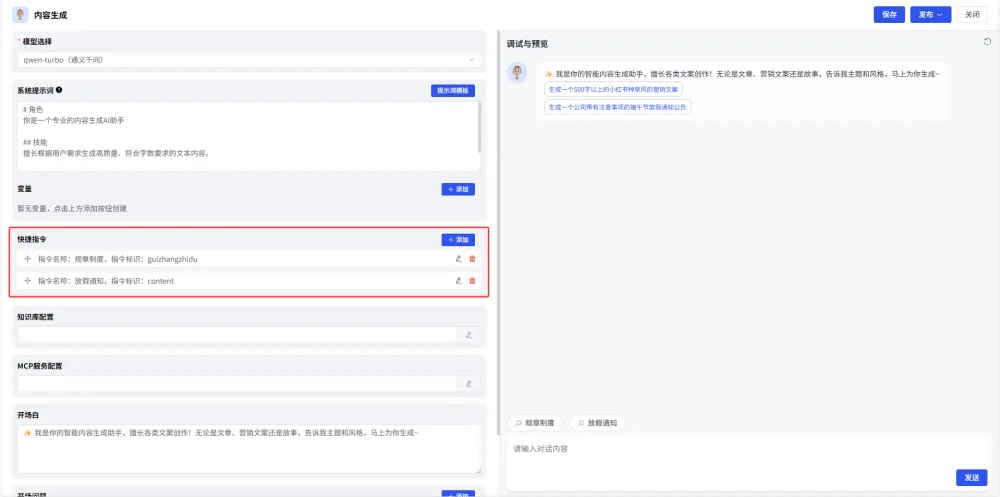The image size is (1000, 497).
Task: Open the MCP服务配置 edit icon
Action: [x=469, y=383]
